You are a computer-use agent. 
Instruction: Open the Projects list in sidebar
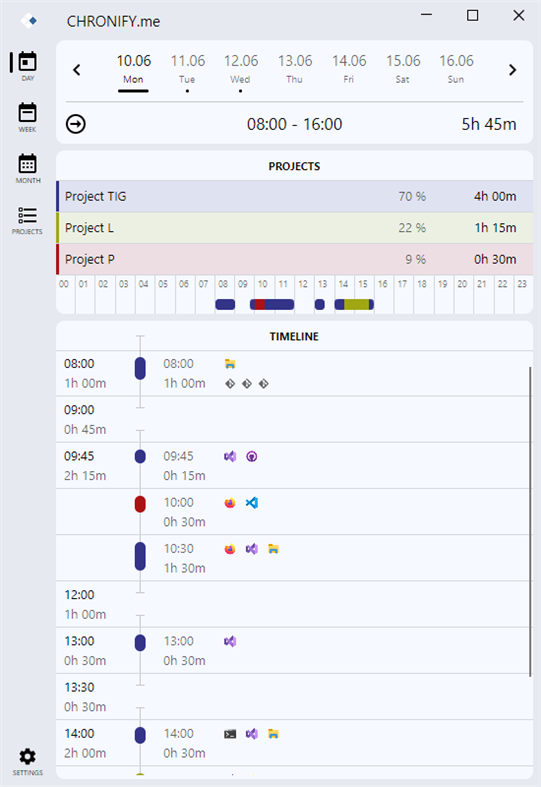click(28, 221)
